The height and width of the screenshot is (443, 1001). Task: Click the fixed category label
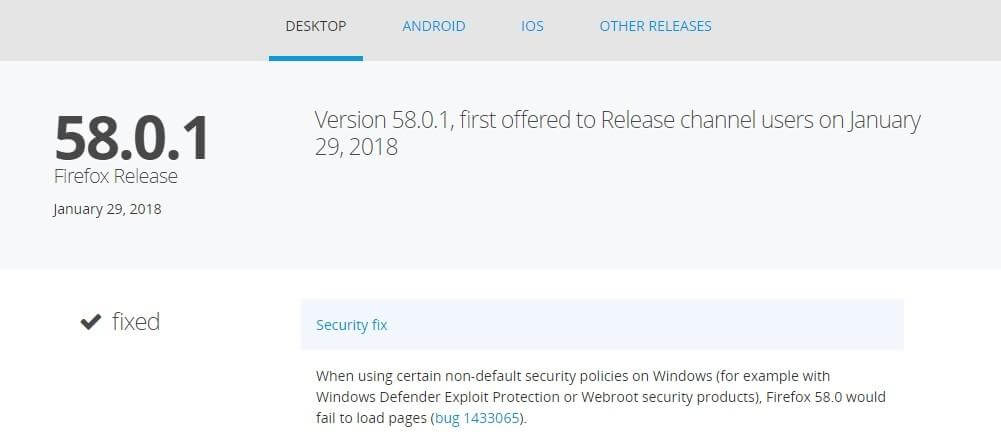tap(136, 322)
